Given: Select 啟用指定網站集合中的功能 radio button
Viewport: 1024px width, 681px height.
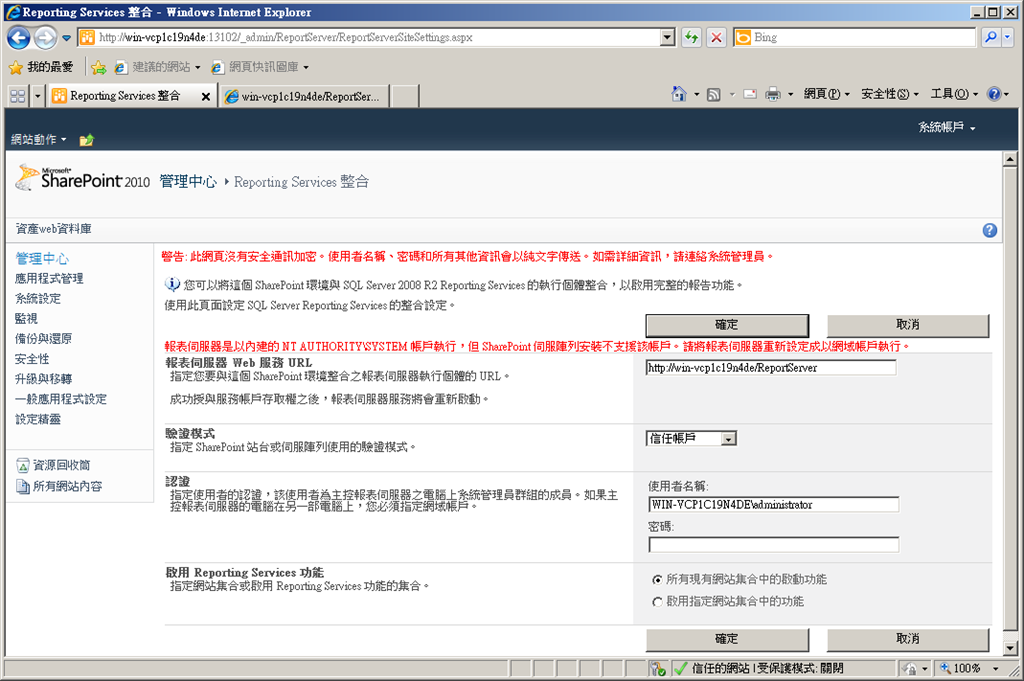Looking at the screenshot, I should [x=657, y=602].
